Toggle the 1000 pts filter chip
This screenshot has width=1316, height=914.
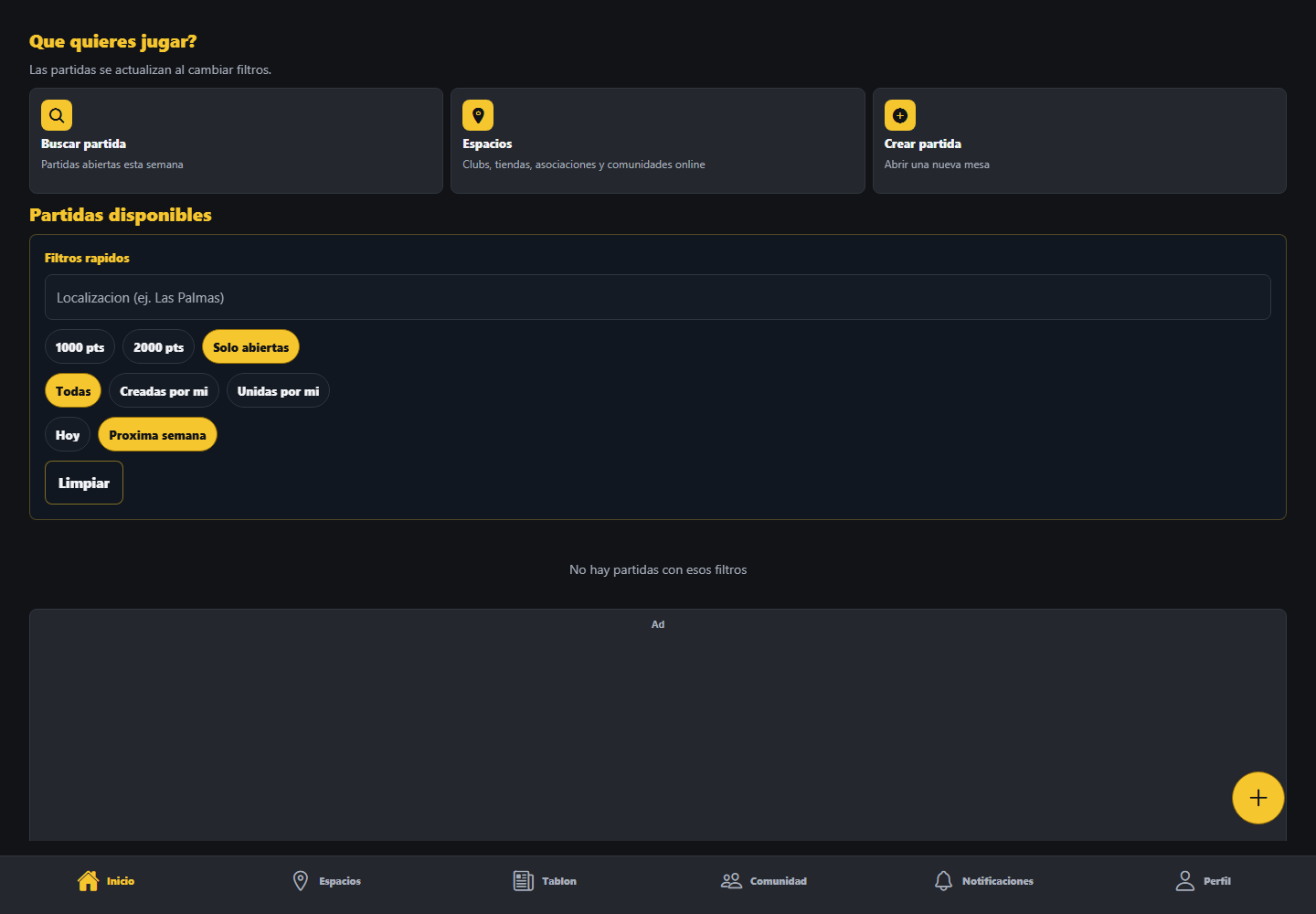tap(80, 346)
